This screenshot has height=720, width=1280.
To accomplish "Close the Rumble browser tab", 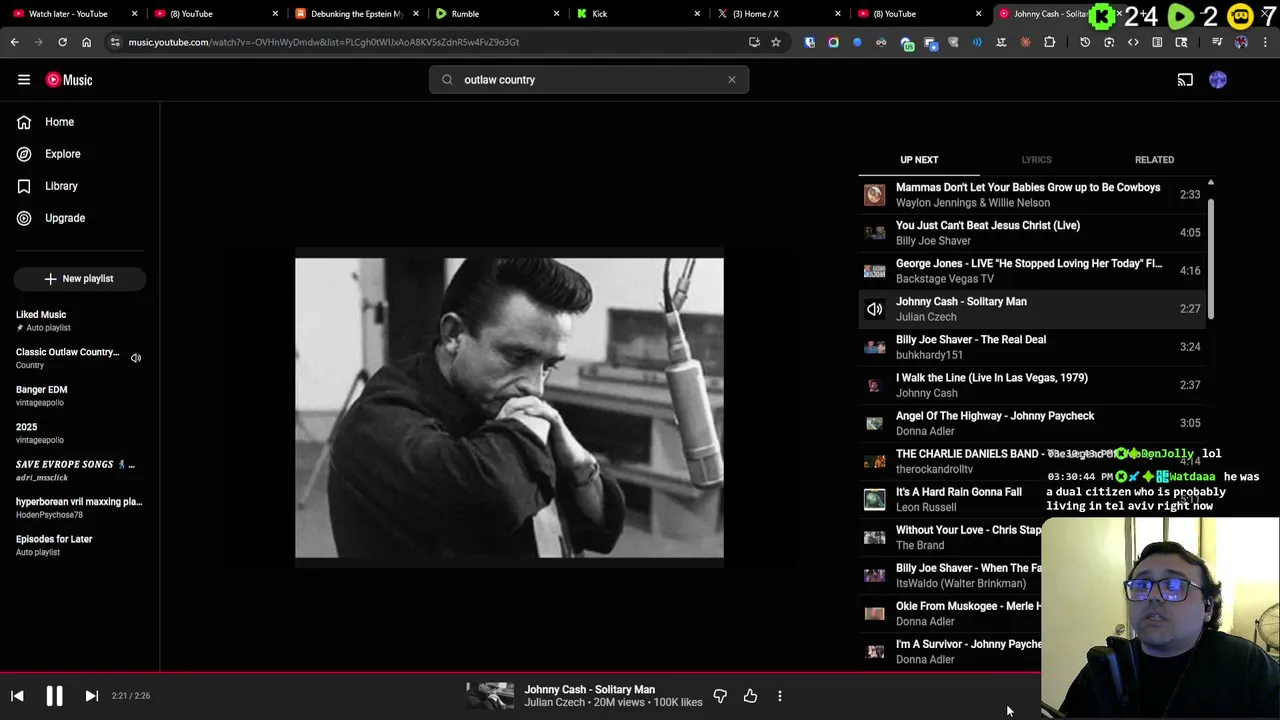I will click(557, 14).
